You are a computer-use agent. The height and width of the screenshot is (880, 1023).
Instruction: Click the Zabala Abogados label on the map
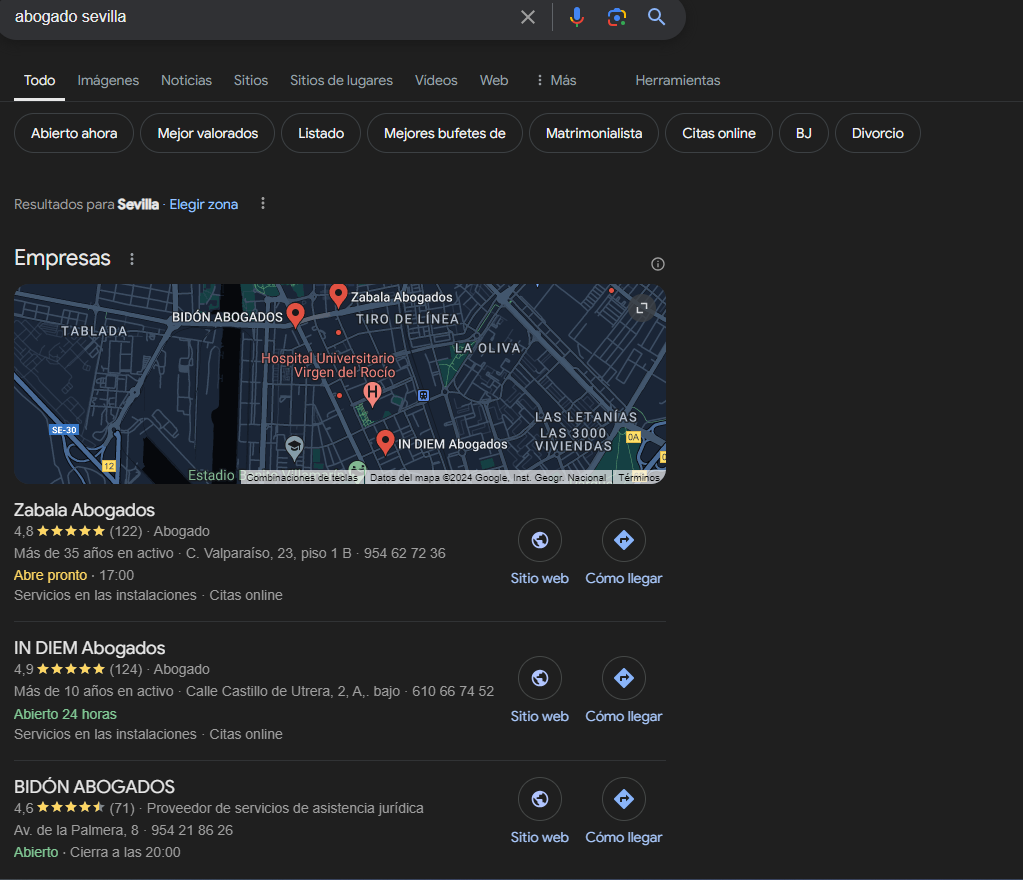pos(401,297)
